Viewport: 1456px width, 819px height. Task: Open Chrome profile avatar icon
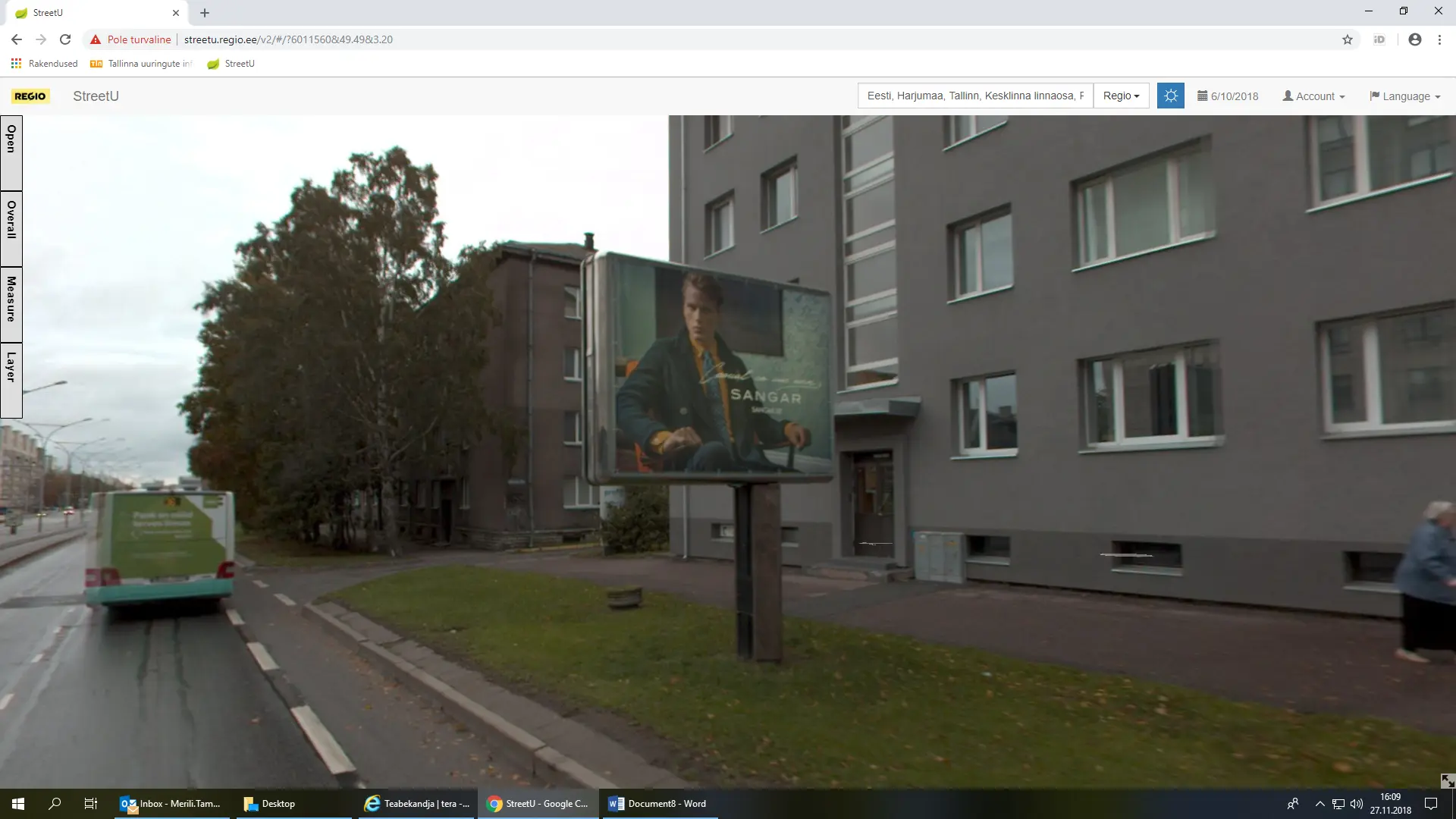click(x=1414, y=39)
